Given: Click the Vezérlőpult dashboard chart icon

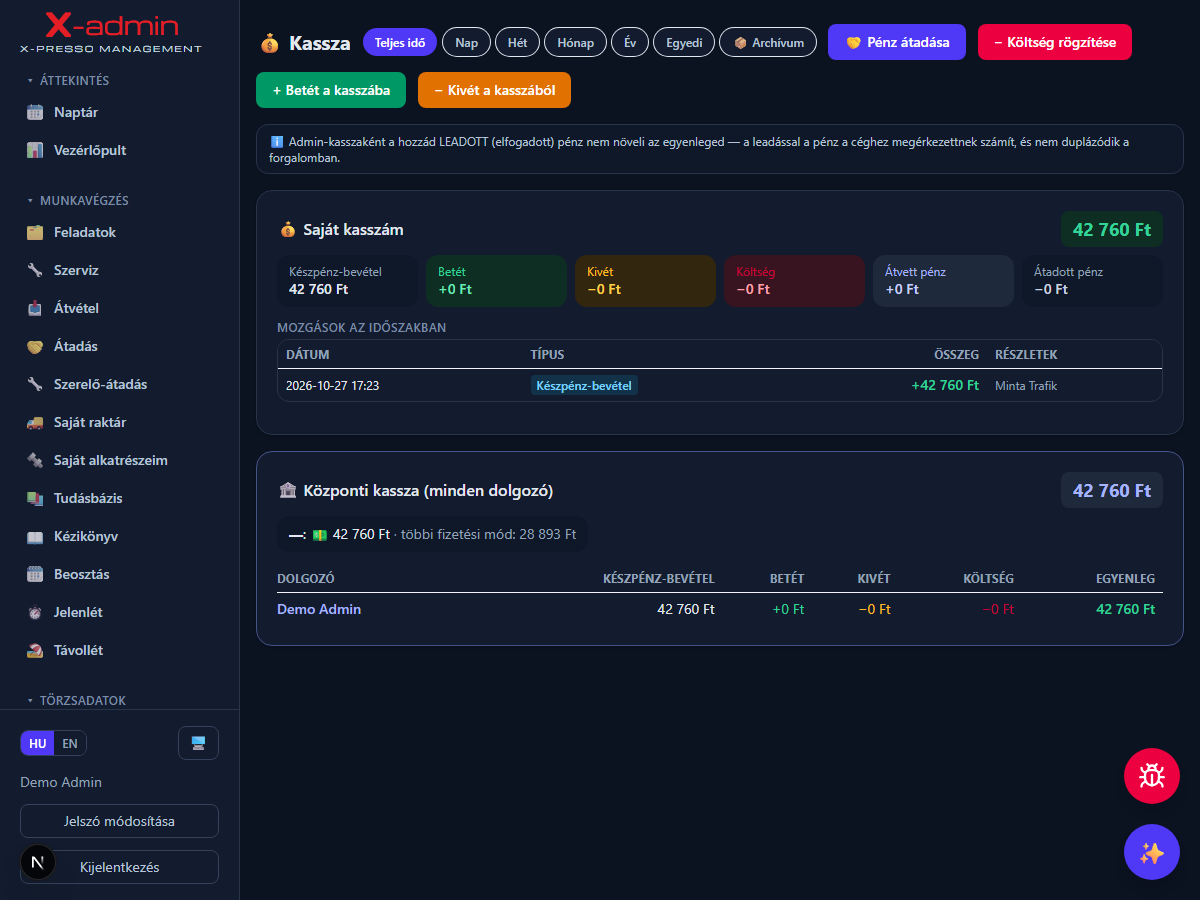Looking at the screenshot, I should coord(35,151).
